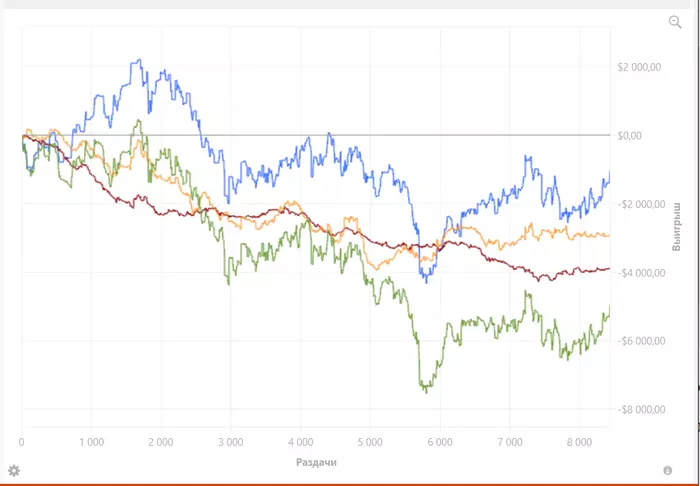This screenshot has width=700, height=486.
Task: Click the end of the dark red line
Action: [x=609, y=268]
